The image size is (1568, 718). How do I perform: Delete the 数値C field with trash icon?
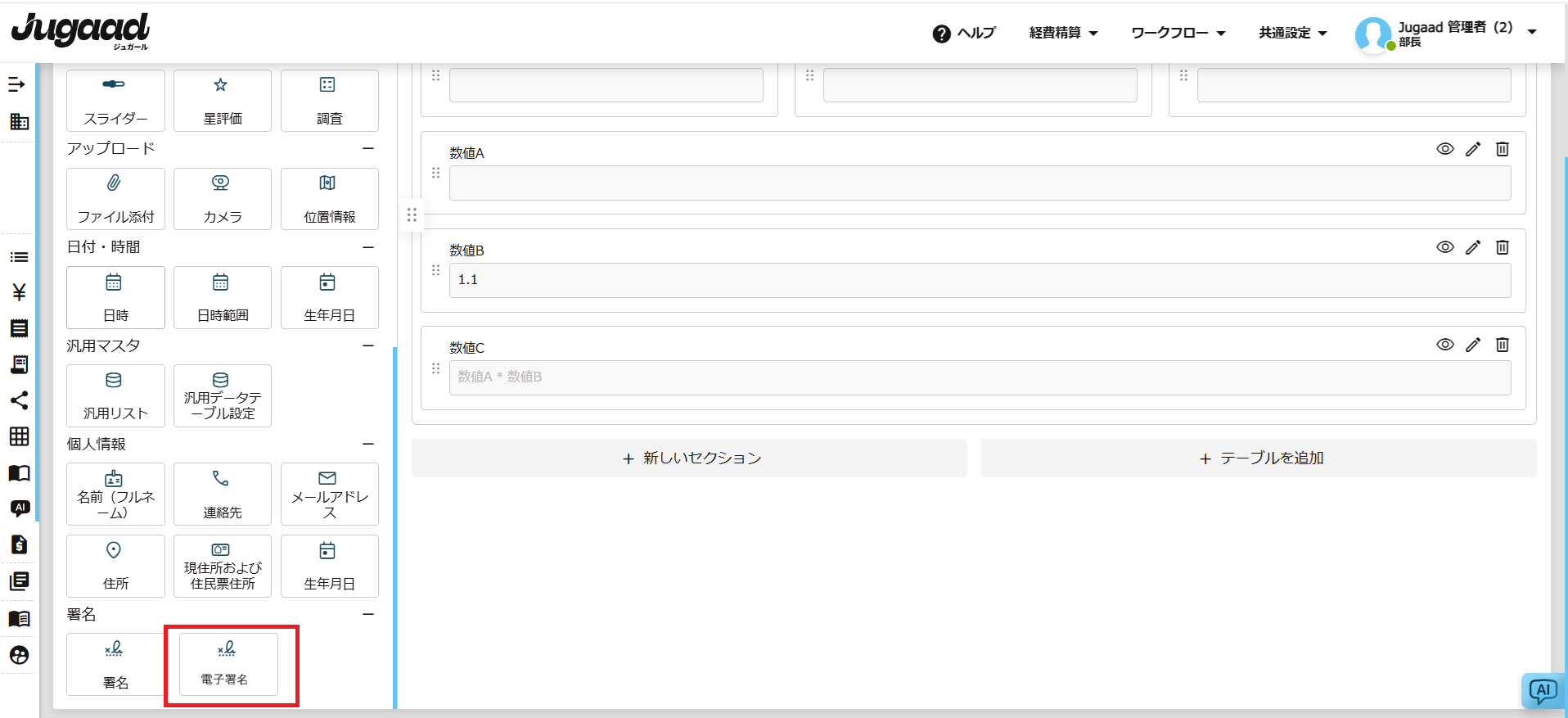1502,345
